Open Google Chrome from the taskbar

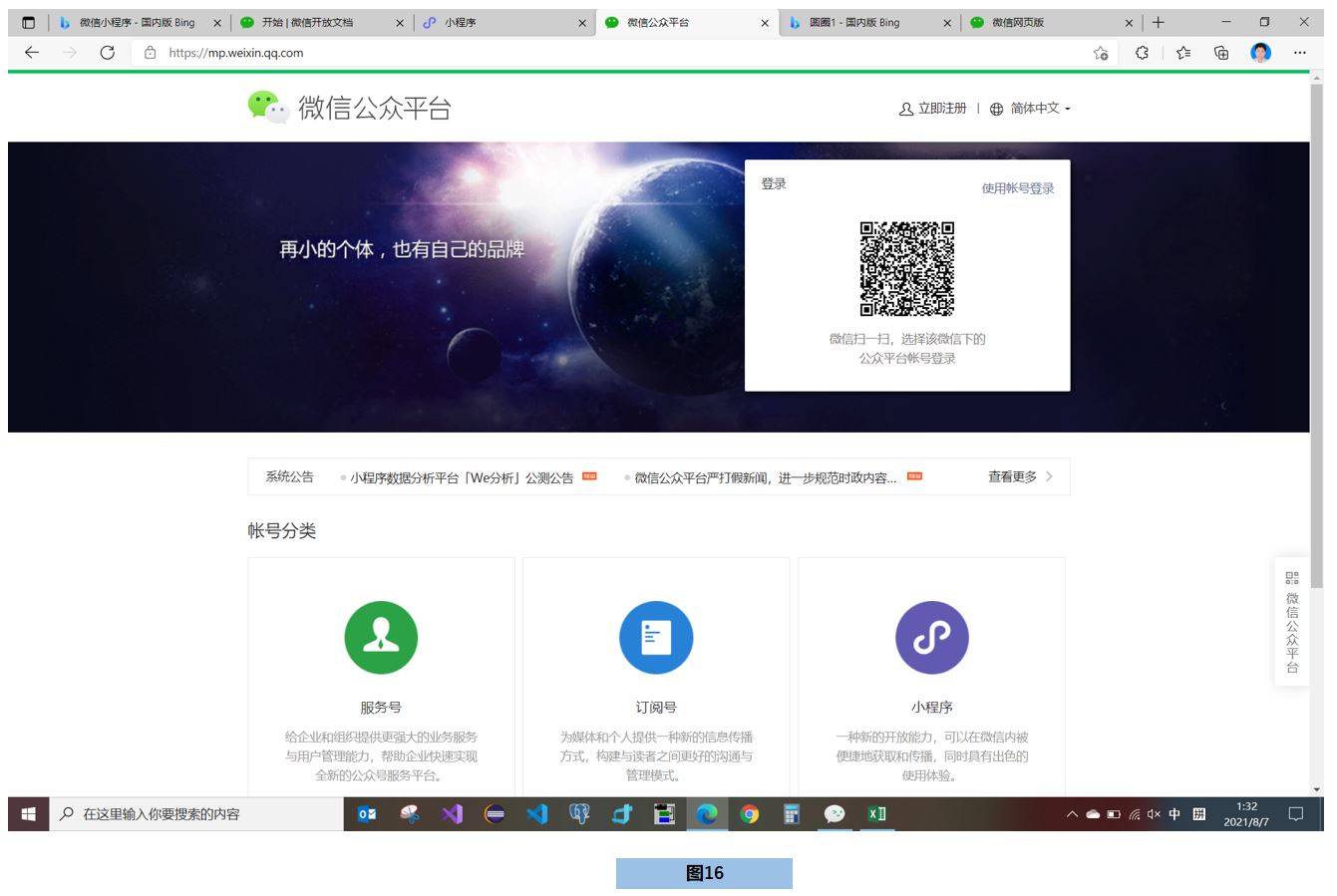tap(750, 814)
